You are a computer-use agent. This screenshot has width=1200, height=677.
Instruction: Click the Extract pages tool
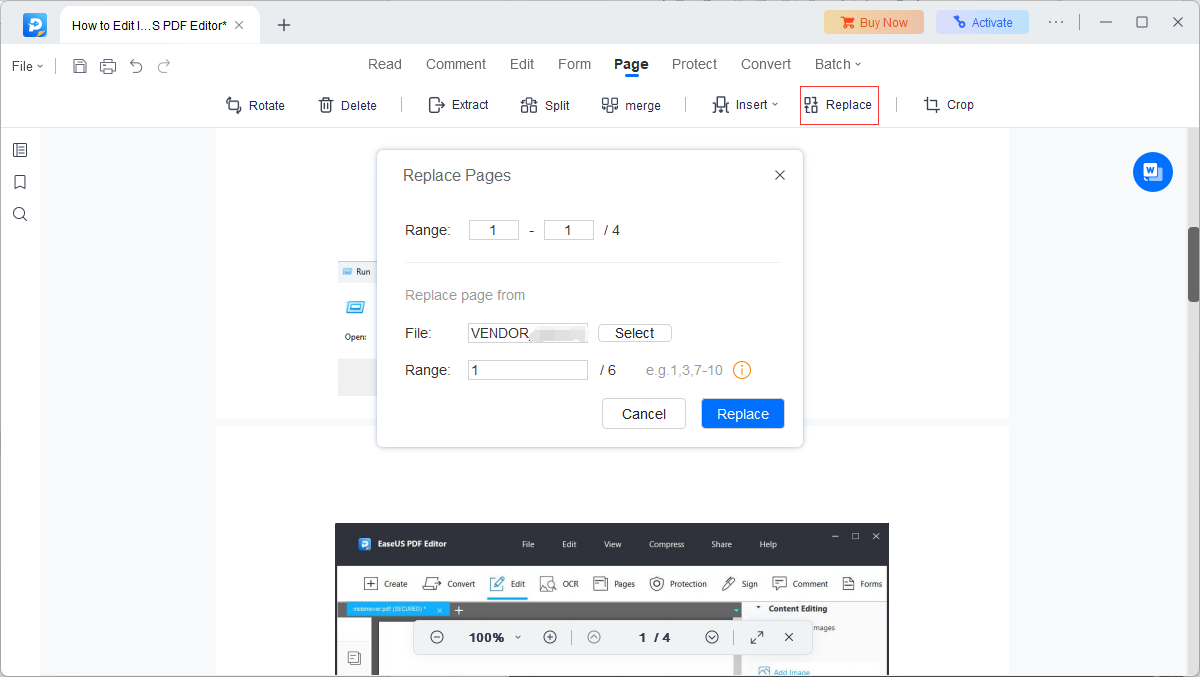(458, 105)
